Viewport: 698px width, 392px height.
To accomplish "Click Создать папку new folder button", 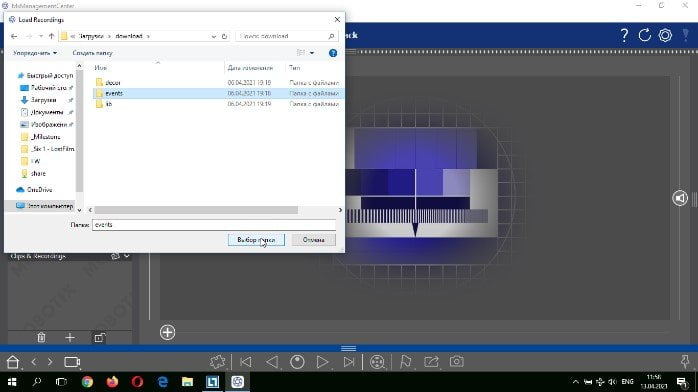I will (x=93, y=53).
